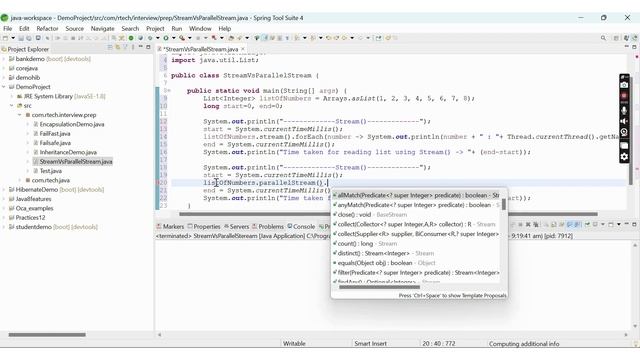
Task: Click the autocomplete popup vertical scrollbar
Action: coord(504,204)
